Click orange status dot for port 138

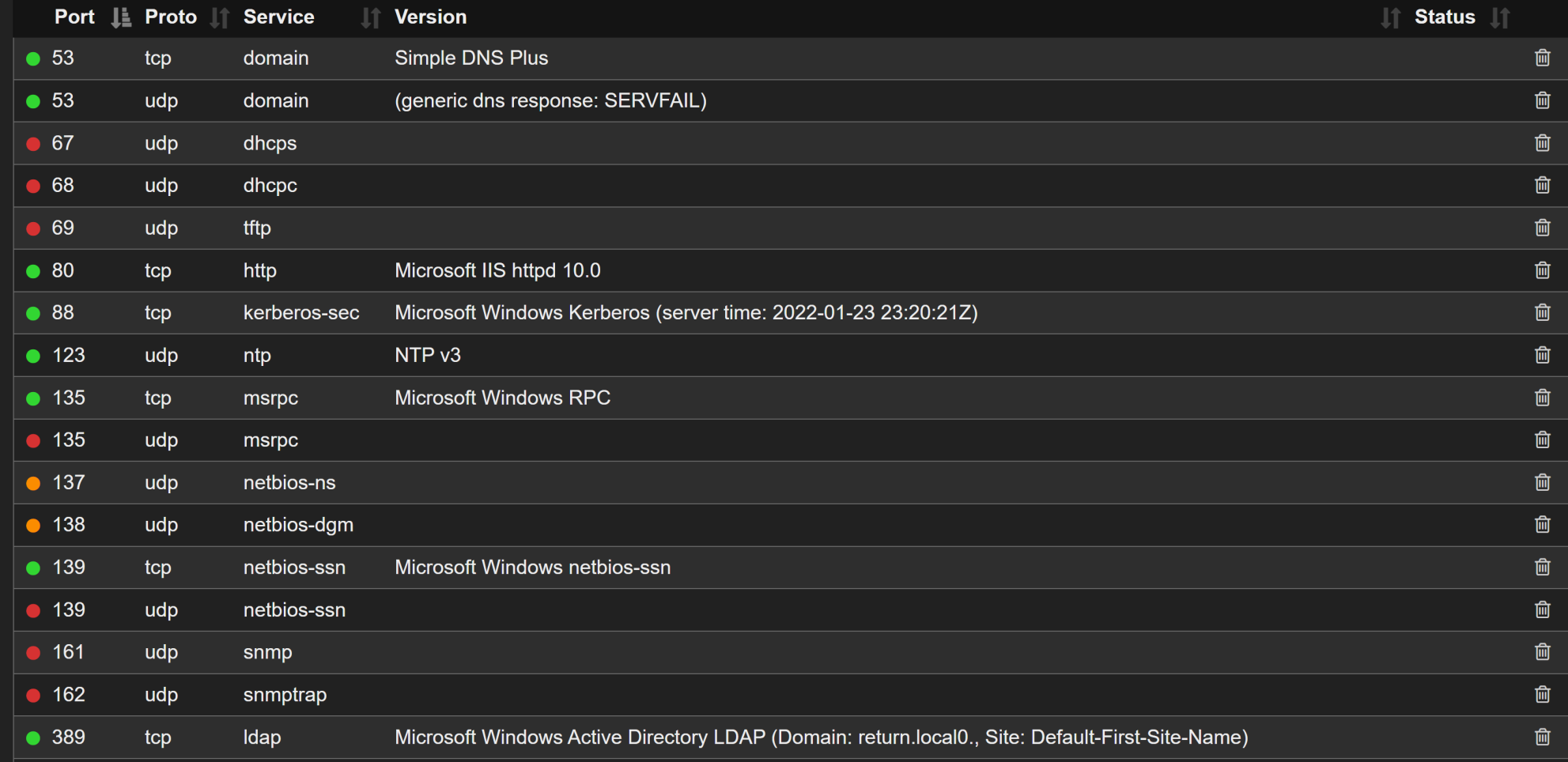tap(33, 526)
